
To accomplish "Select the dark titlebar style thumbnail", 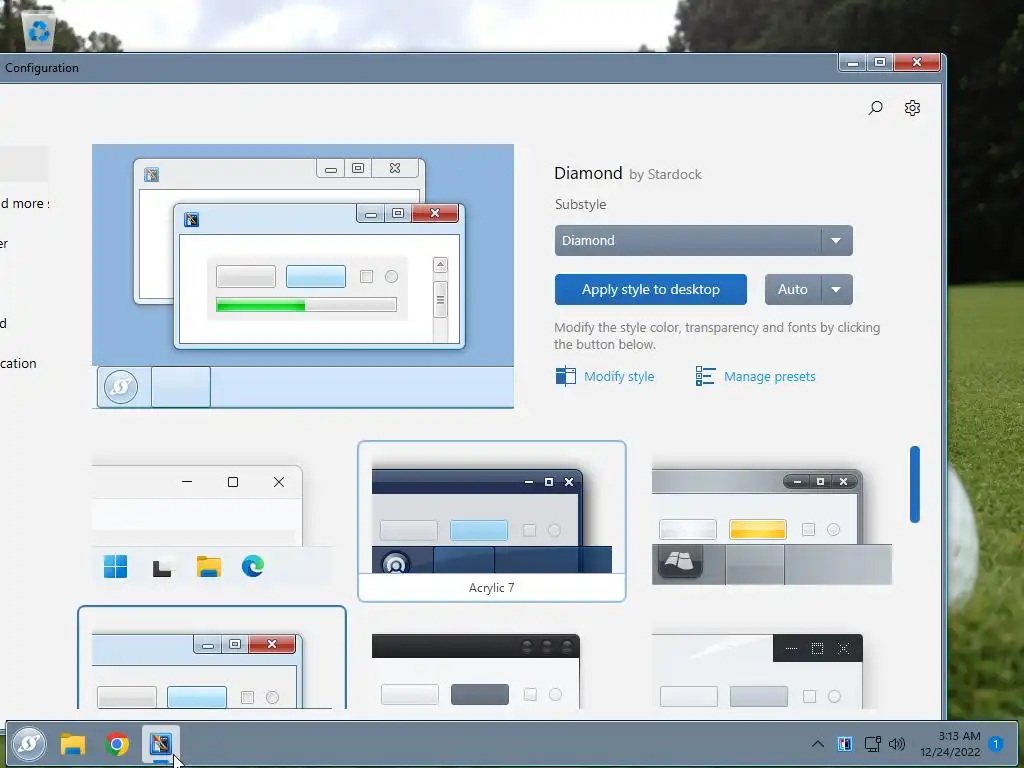I will (x=475, y=671).
